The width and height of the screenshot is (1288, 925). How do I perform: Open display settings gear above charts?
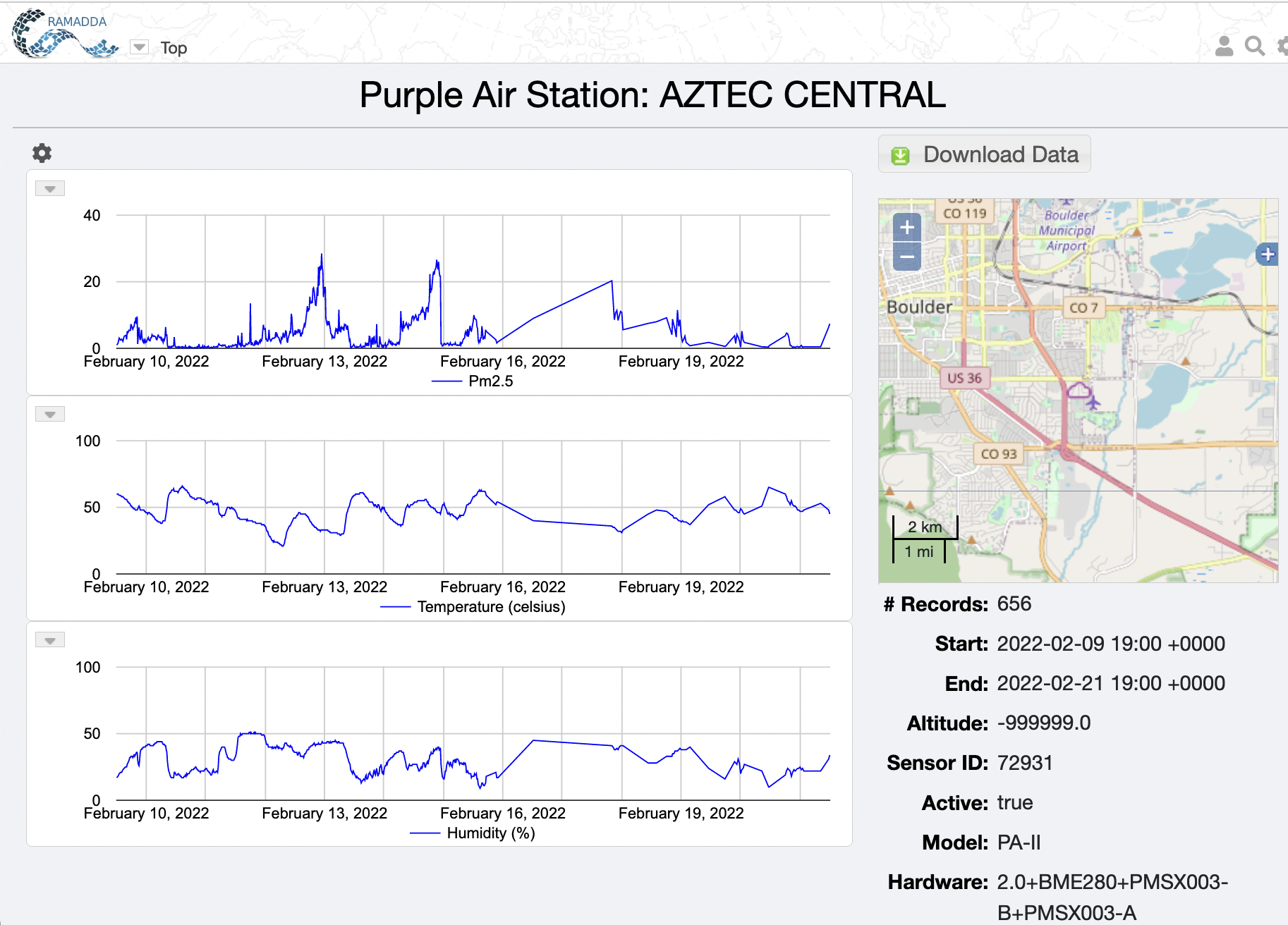coord(42,153)
